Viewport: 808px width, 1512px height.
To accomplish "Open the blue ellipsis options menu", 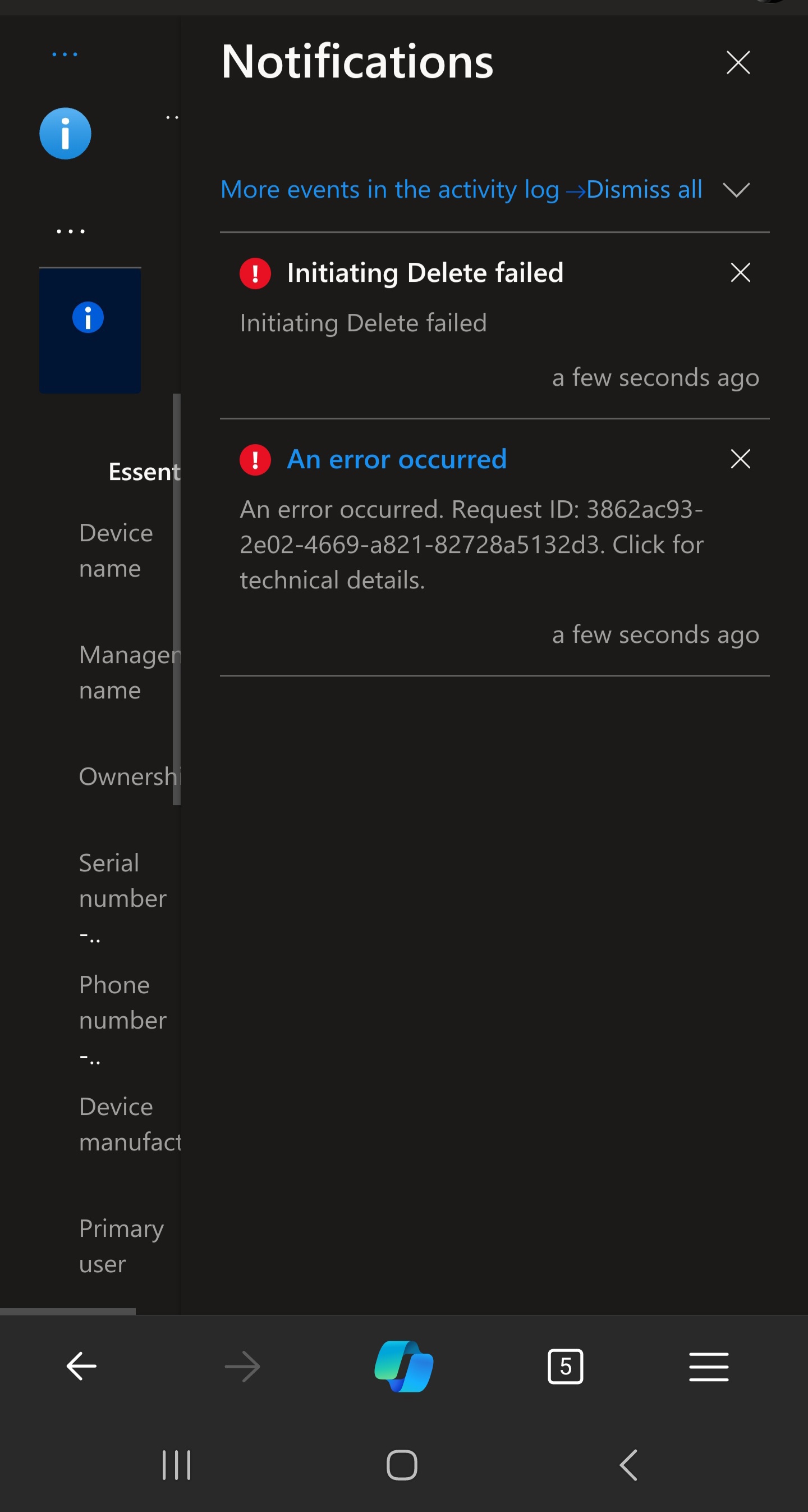I will point(65,53).
